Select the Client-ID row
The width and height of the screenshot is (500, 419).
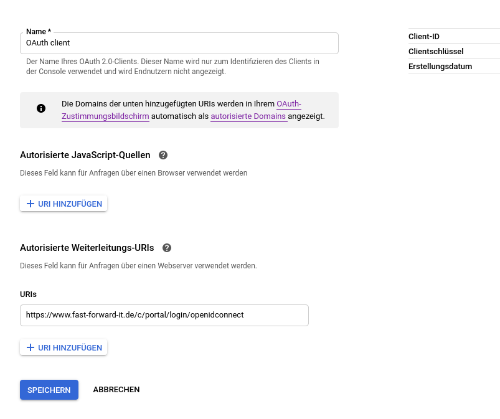[454, 36]
